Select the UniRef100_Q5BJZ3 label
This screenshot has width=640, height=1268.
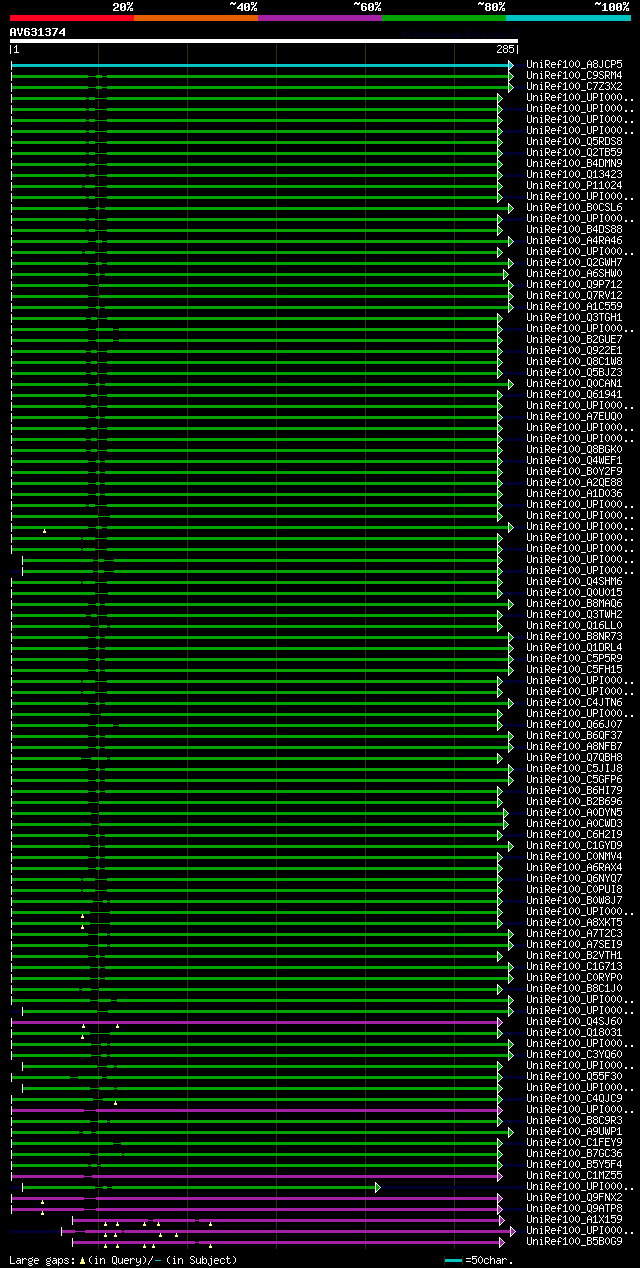coord(574,372)
